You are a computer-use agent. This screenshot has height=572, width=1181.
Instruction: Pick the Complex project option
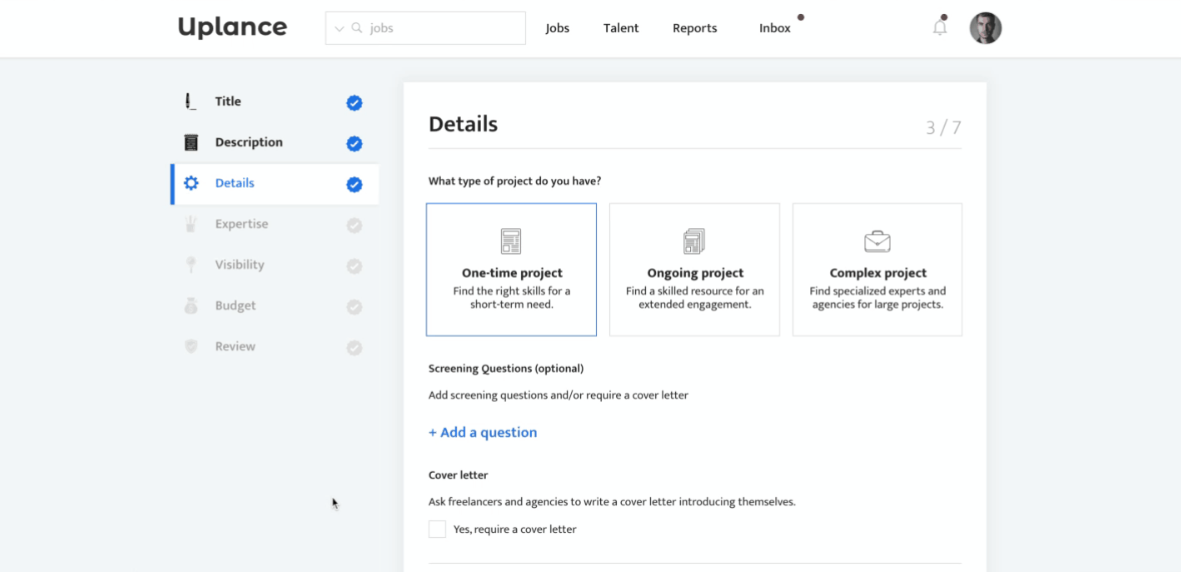point(877,270)
